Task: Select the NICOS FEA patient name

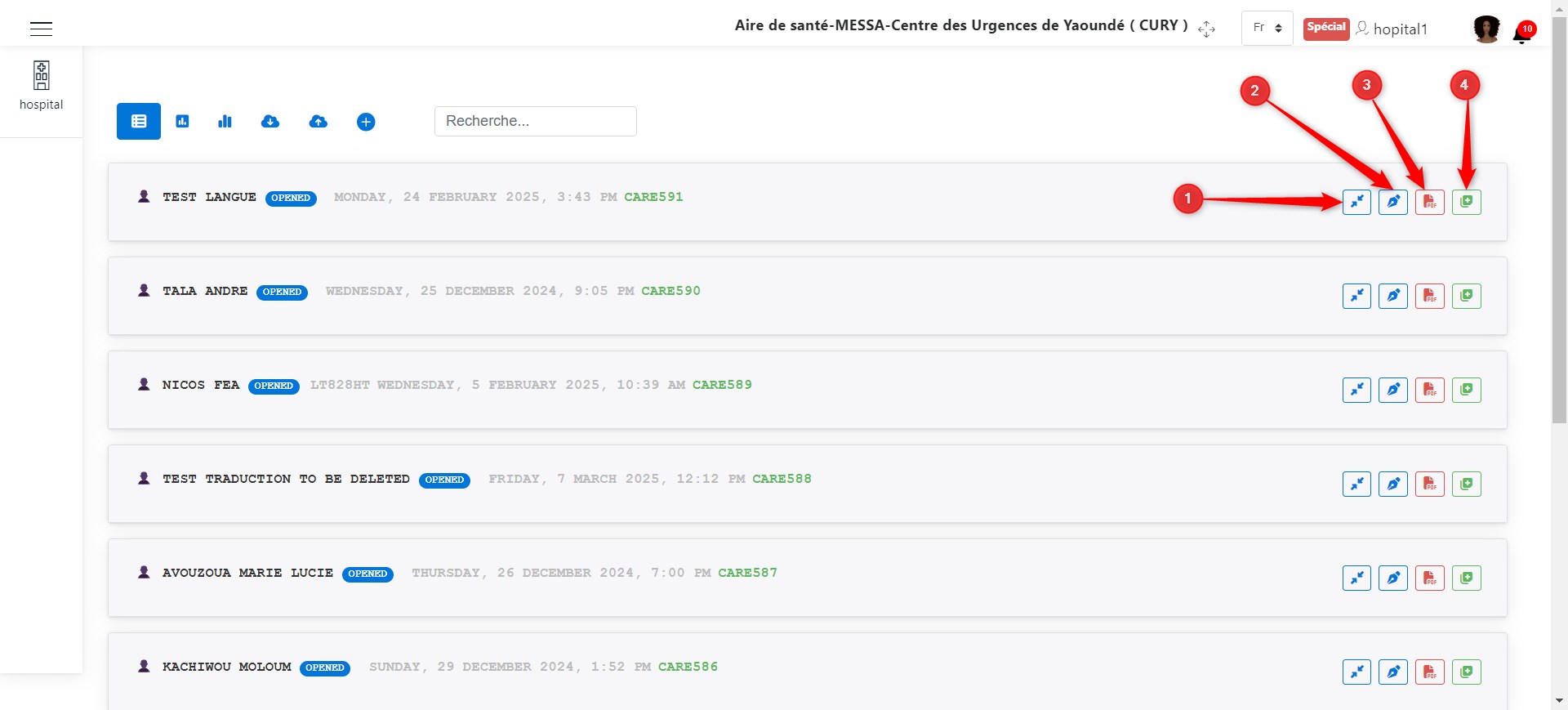Action: point(201,385)
